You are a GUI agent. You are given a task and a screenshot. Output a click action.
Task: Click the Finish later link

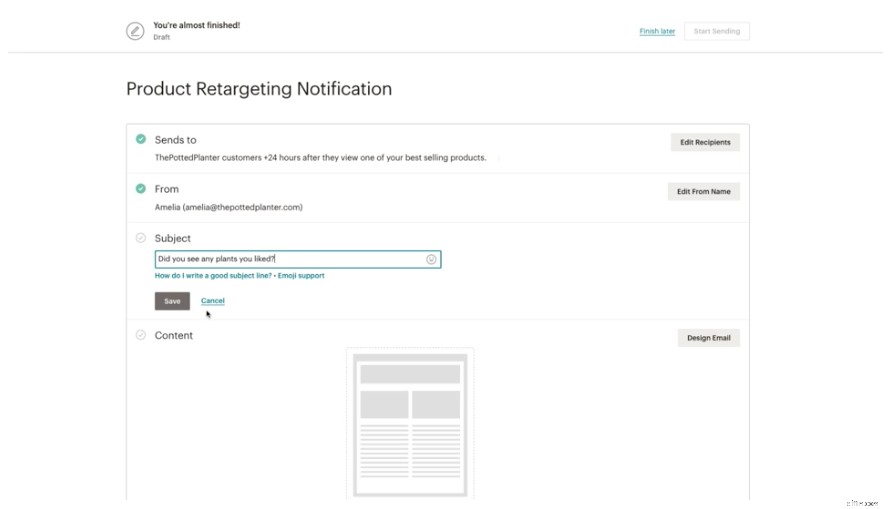click(657, 31)
